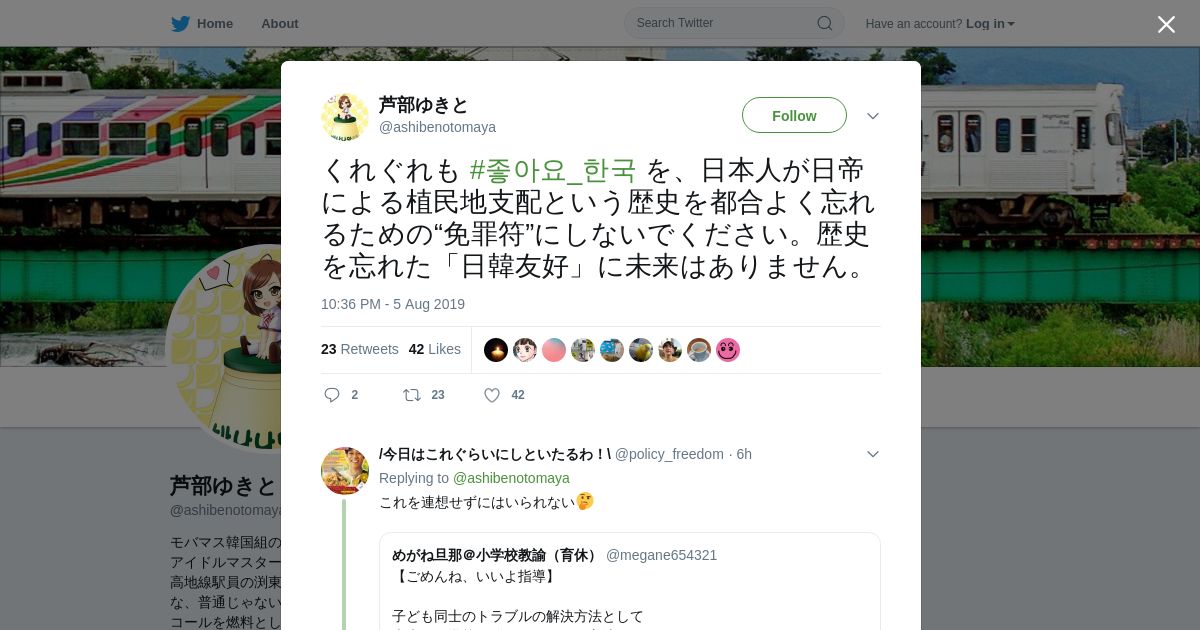1200x630 pixels.
Task: View the 42 Likes list
Action: point(435,349)
